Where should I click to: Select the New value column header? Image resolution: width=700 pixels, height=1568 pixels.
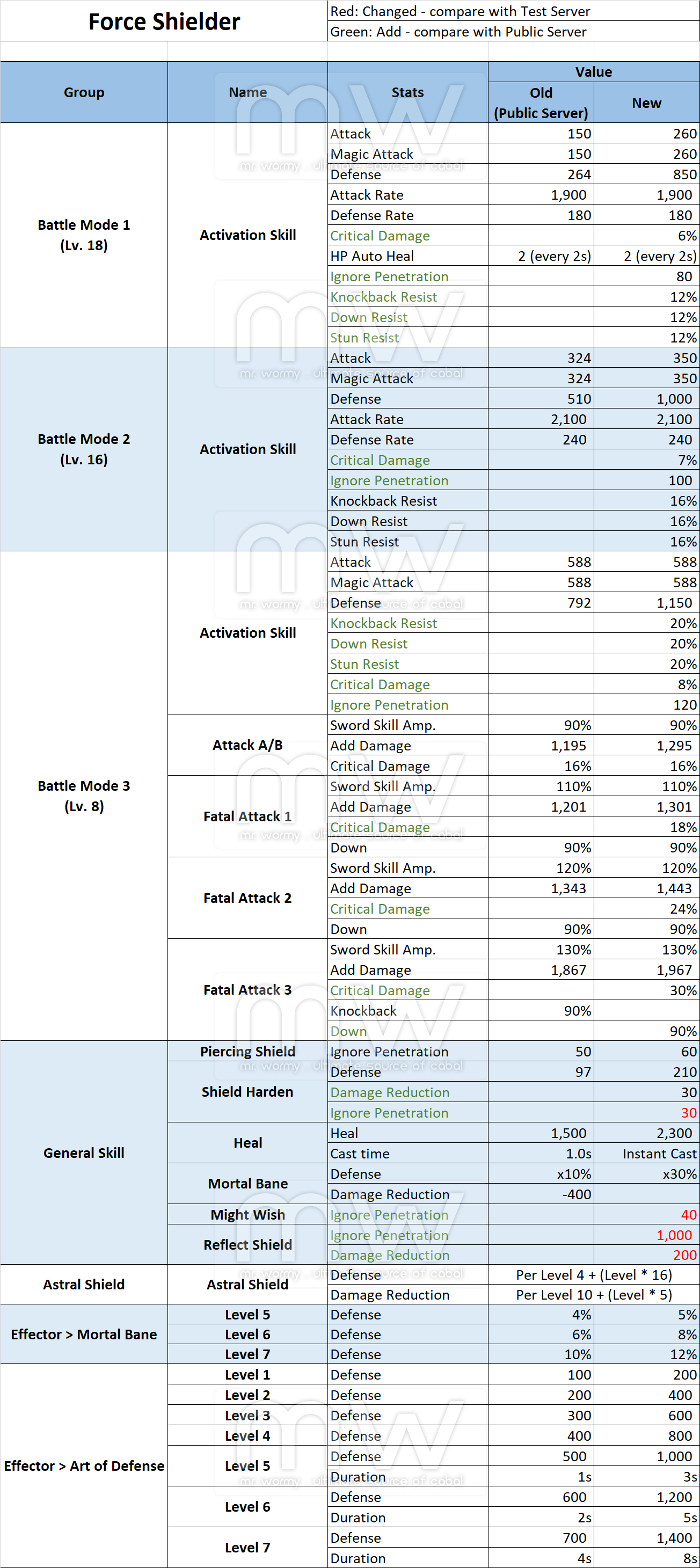(646, 103)
